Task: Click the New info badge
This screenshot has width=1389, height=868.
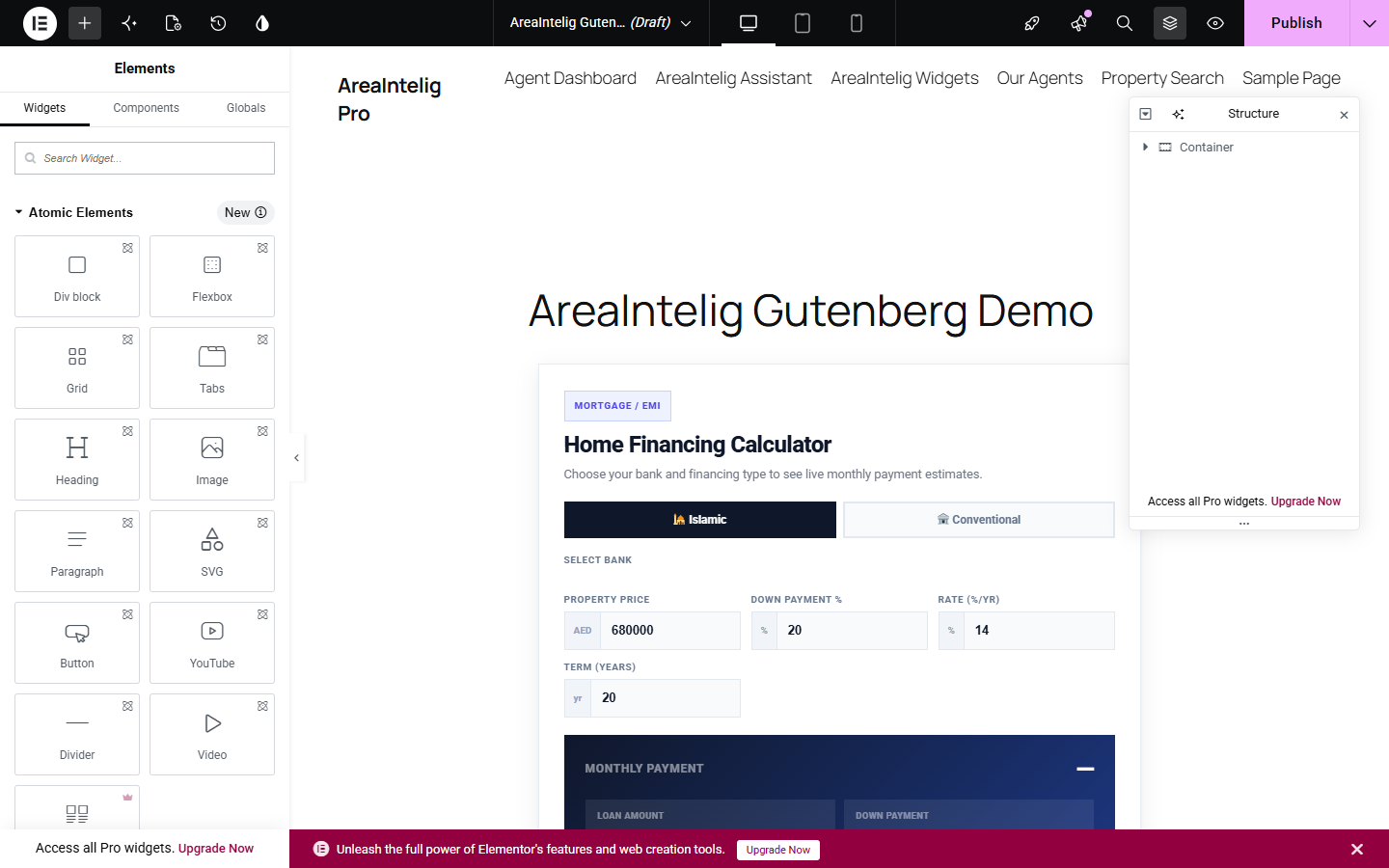Action: (246, 212)
